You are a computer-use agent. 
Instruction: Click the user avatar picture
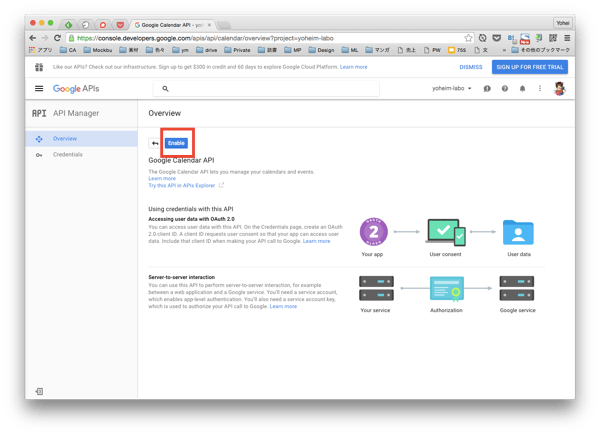click(559, 88)
